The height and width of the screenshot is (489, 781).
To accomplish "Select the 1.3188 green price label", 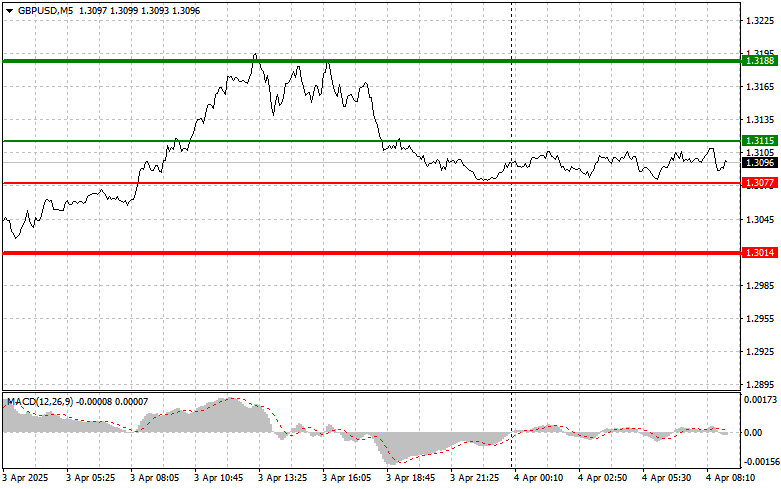I will (760, 61).
